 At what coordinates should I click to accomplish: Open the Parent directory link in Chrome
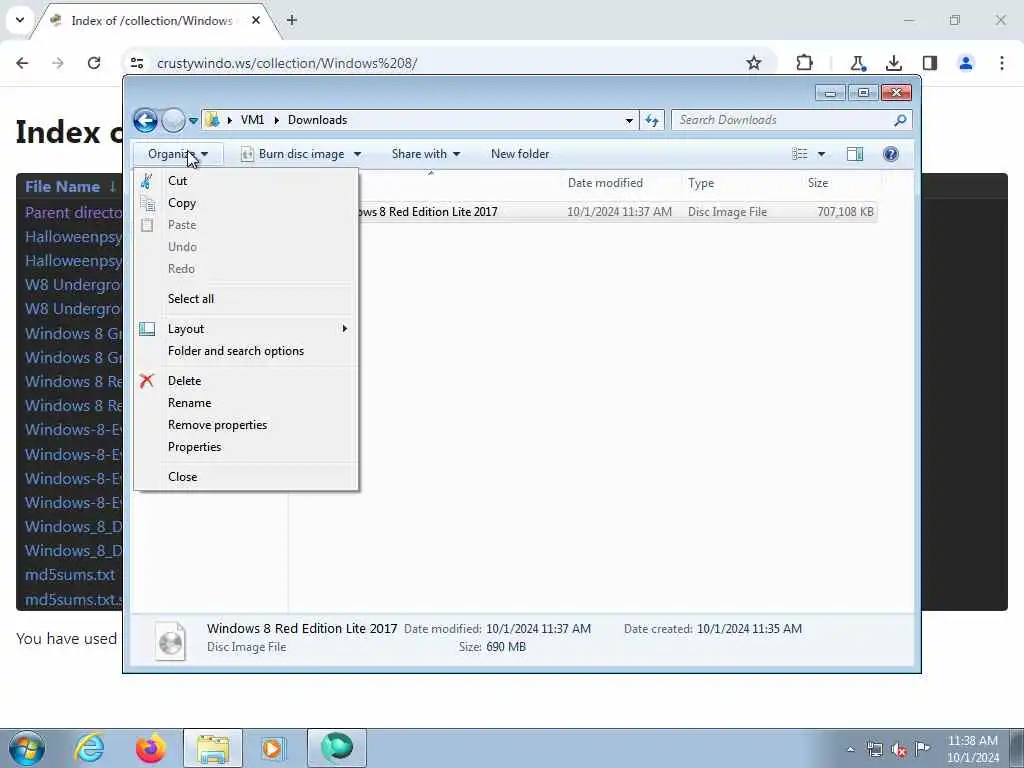(x=73, y=213)
